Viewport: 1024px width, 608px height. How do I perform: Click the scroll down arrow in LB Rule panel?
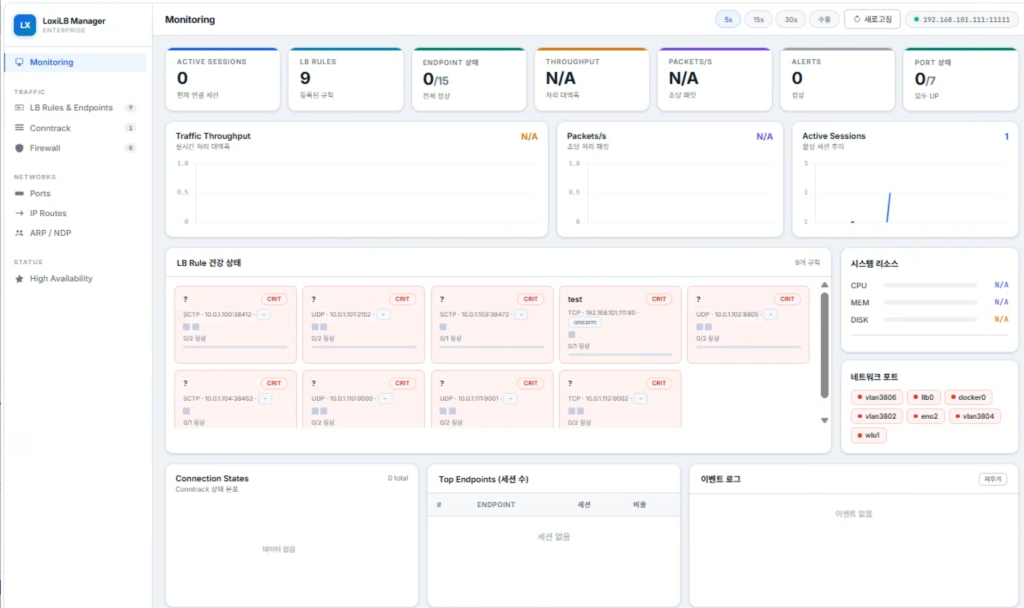point(824,420)
